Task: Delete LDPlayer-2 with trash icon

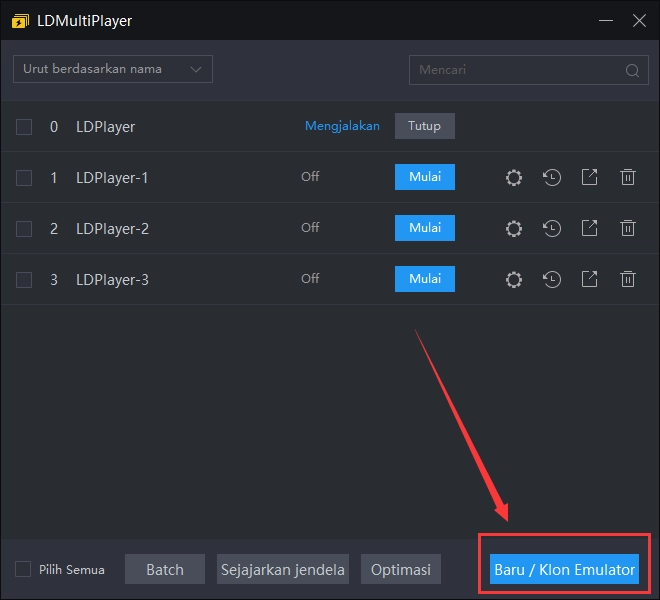Action: (x=628, y=228)
